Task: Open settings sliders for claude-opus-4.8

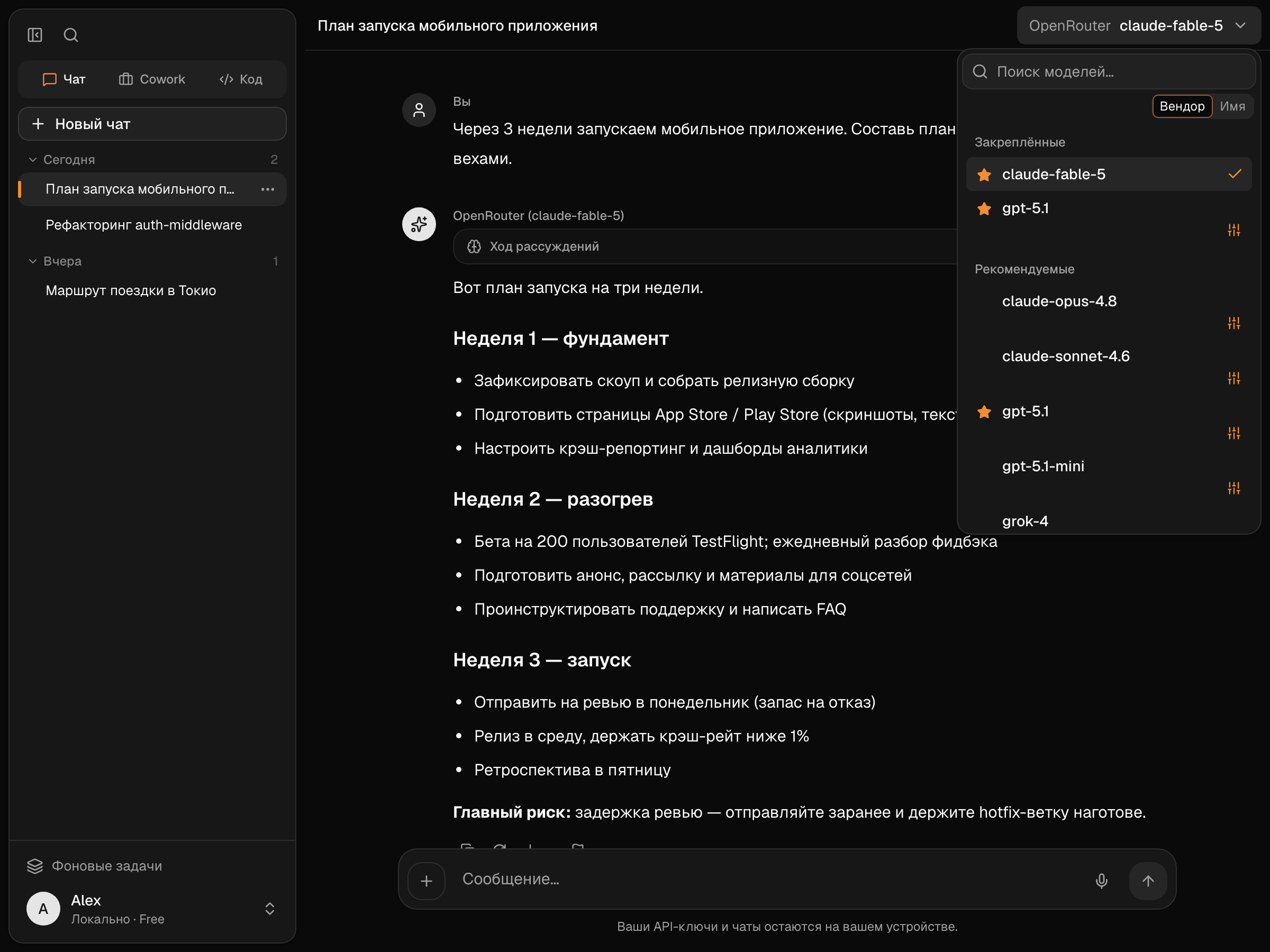Action: point(1234,323)
